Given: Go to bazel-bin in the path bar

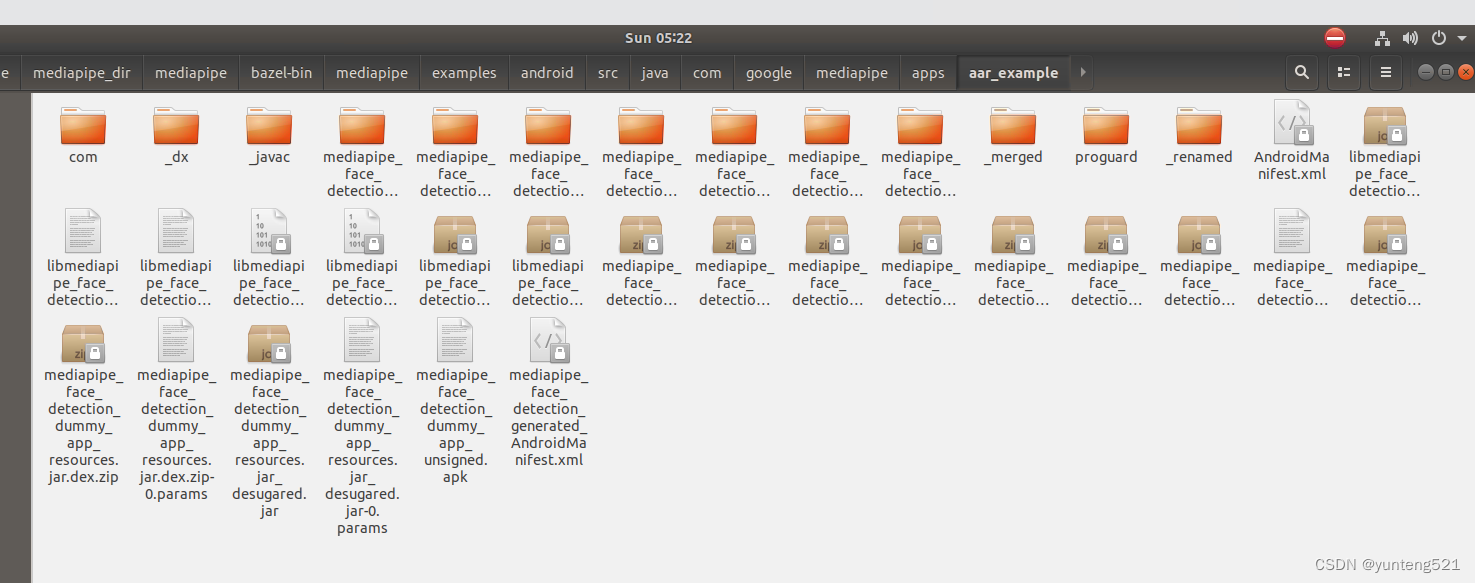Looking at the screenshot, I should [281, 72].
